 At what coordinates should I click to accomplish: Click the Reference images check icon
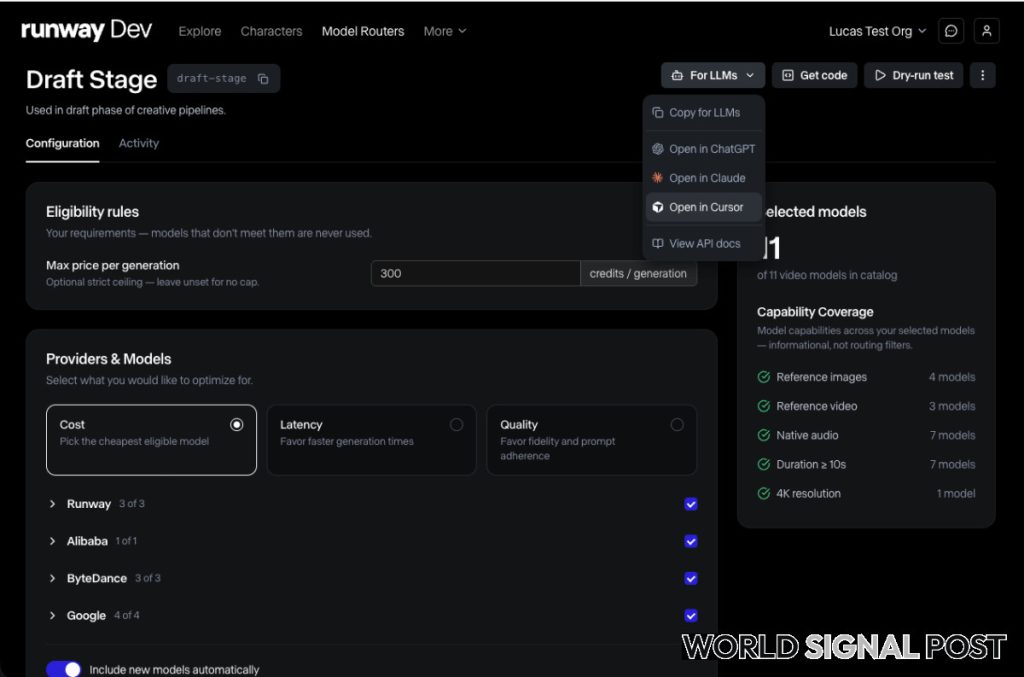(763, 377)
